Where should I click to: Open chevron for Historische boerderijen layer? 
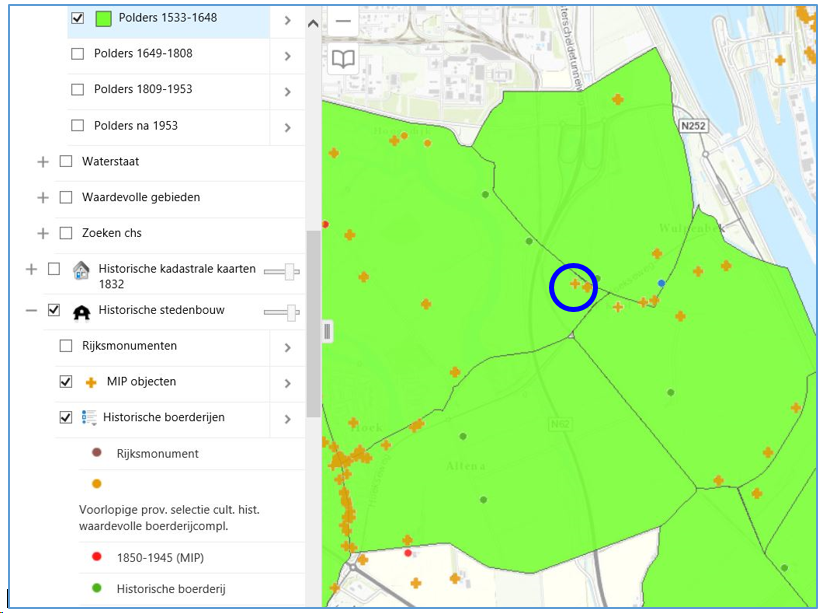click(x=287, y=419)
